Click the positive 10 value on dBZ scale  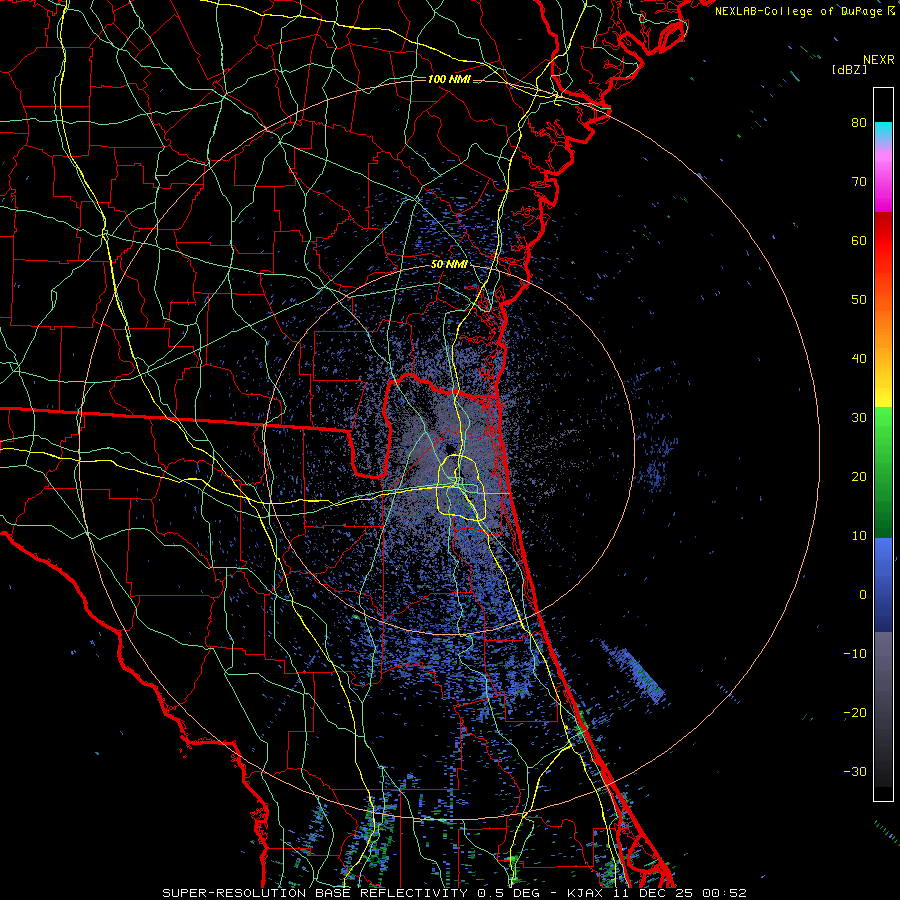tap(859, 536)
